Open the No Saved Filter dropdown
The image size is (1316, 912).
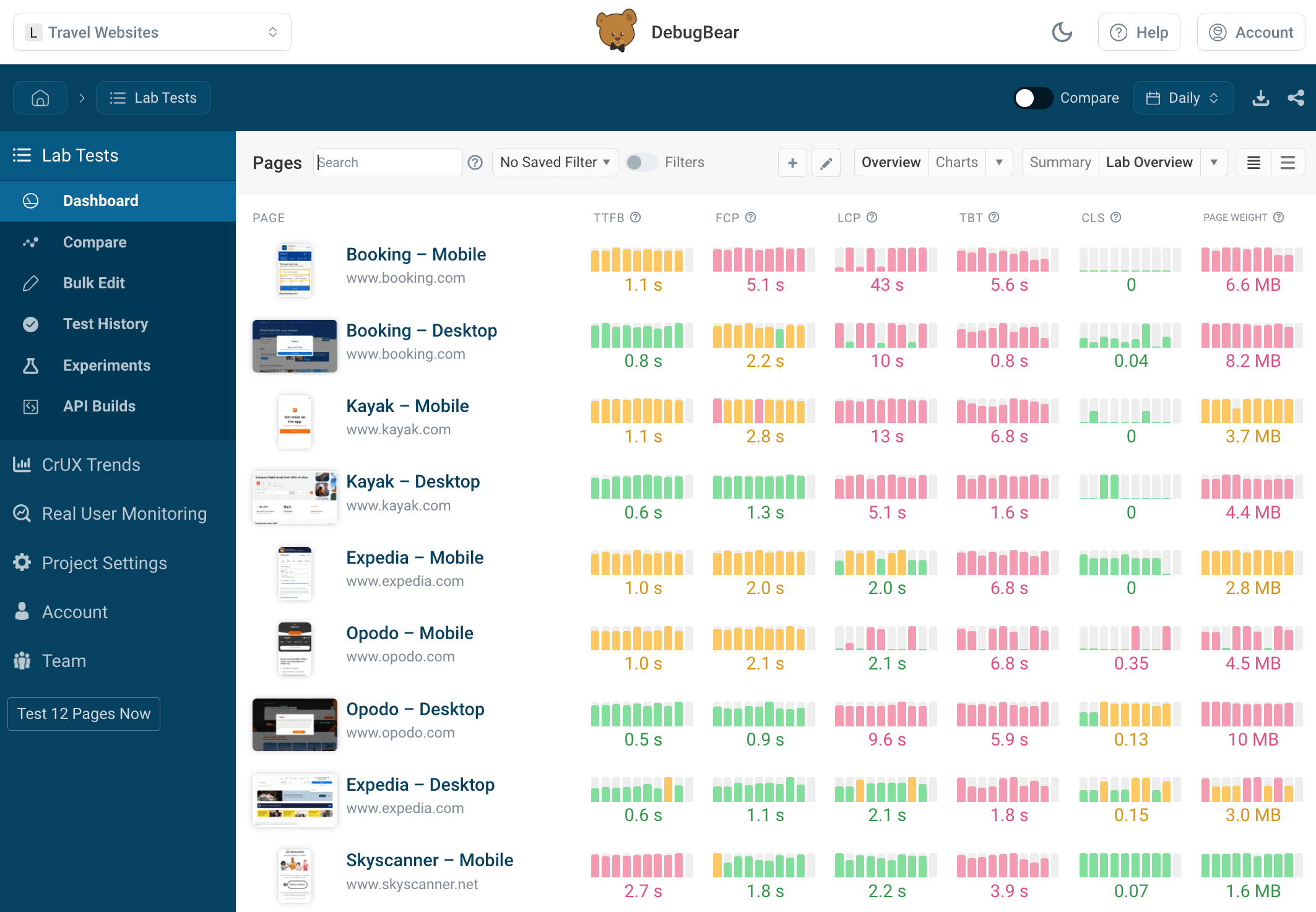point(555,162)
